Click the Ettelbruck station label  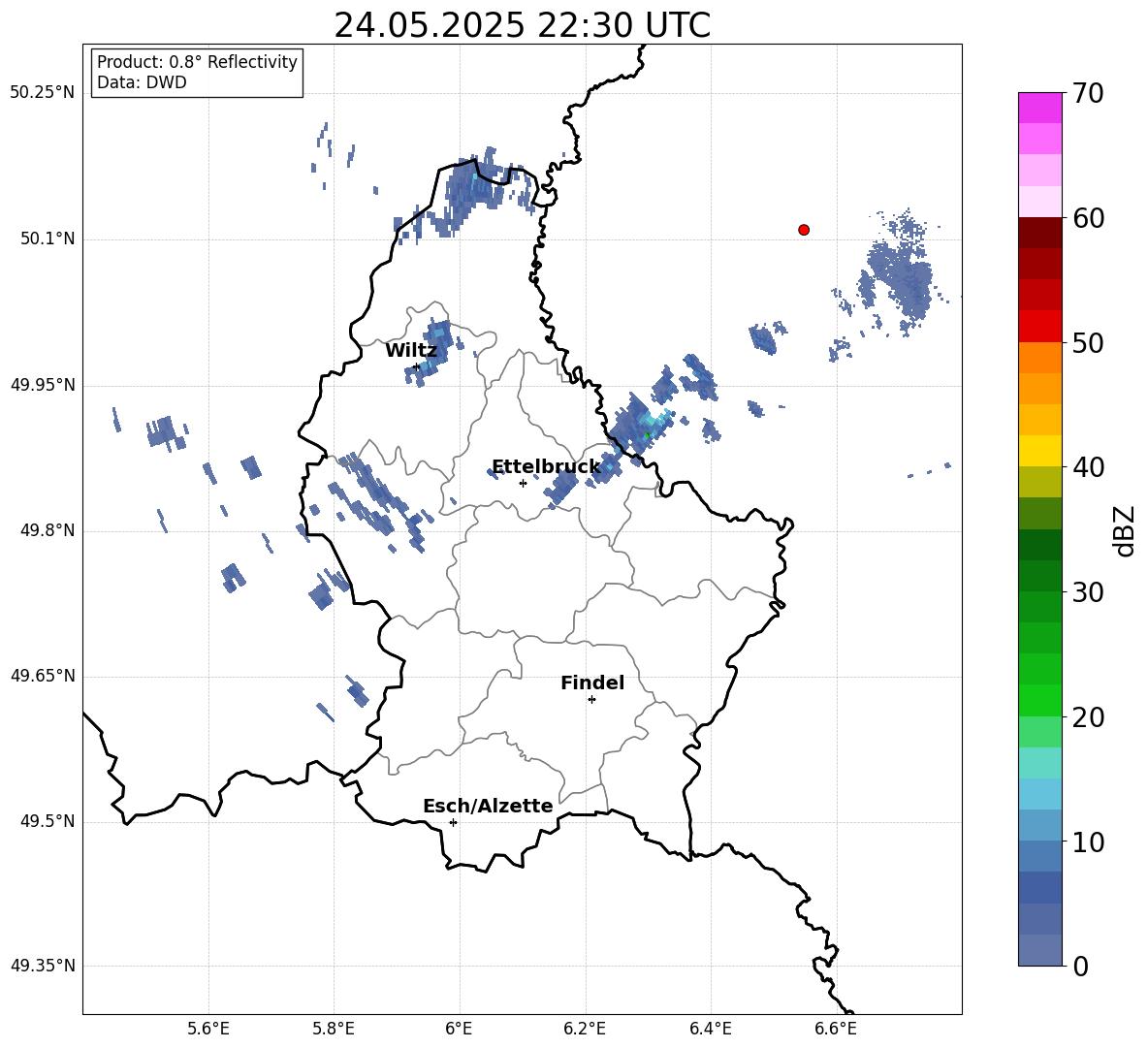tap(546, 467)
